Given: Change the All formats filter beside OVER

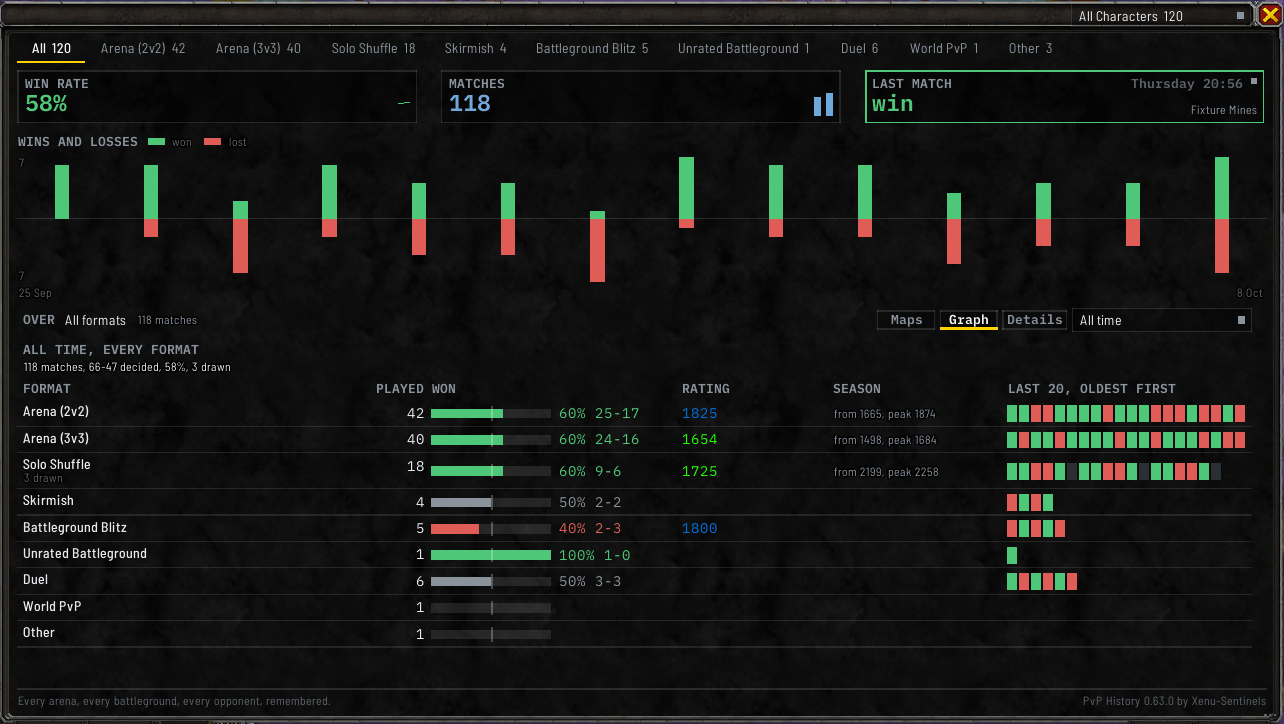Looking at the screenshot, I should pos(95,320).
